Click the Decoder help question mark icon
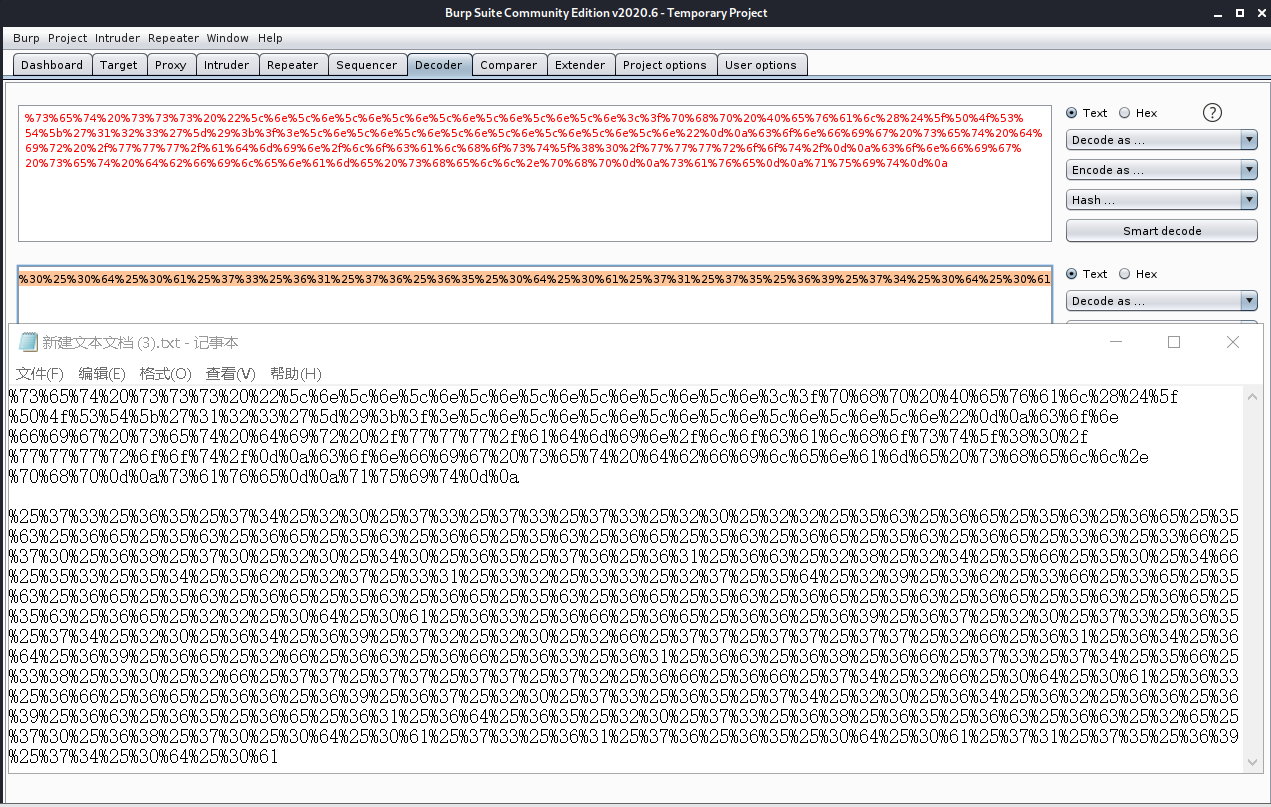The height and width of the screenshot is (807, 1271). (1212, 113)
